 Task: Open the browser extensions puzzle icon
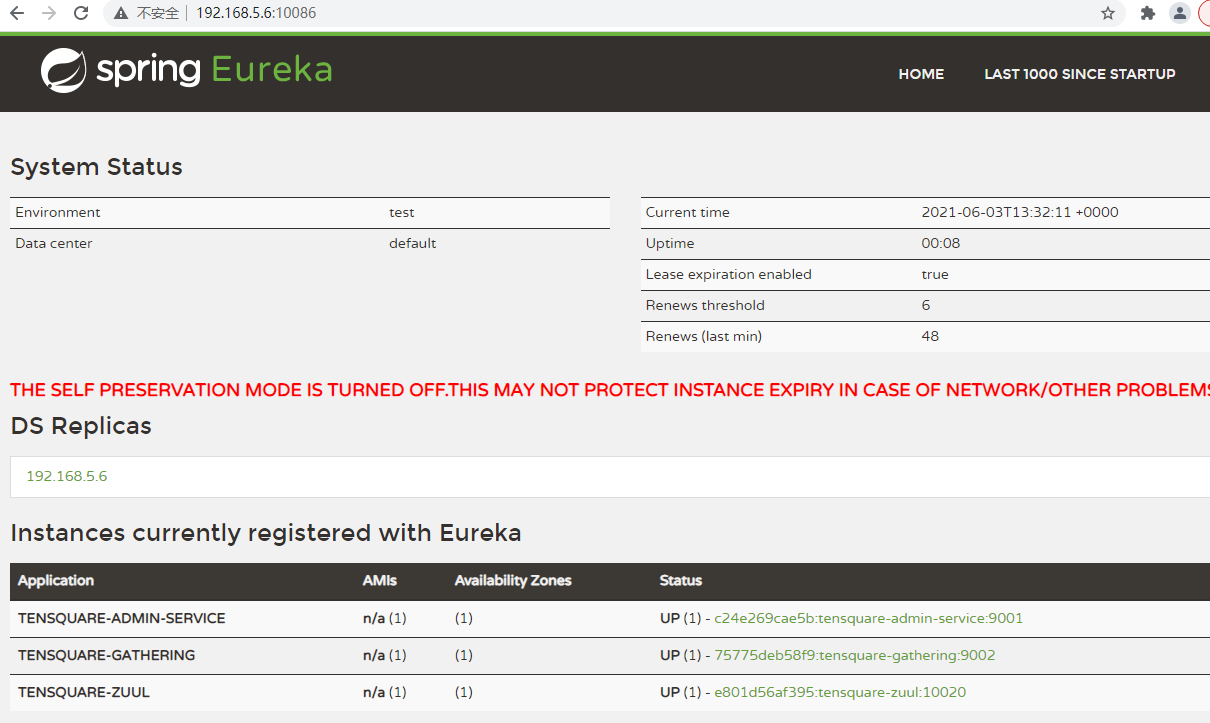tap(1148, 13)
